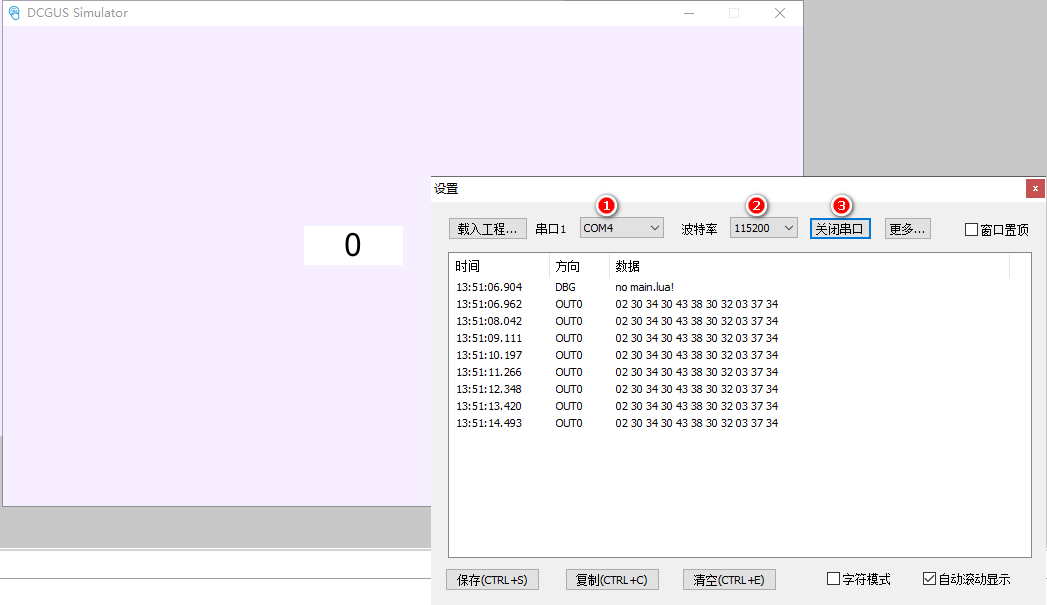Click the numeric display showing 0
This screenshot has width=1047, height=605.
click(353, 245)
